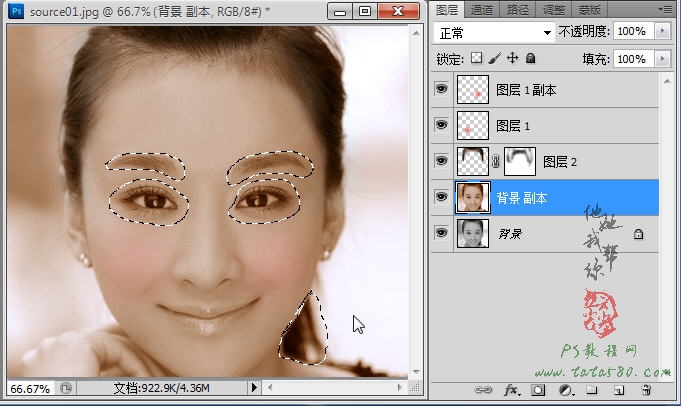Toggle lock position move icon
Image resolution: width=681 pixels, height=406 pixels.
coord(512,58)
